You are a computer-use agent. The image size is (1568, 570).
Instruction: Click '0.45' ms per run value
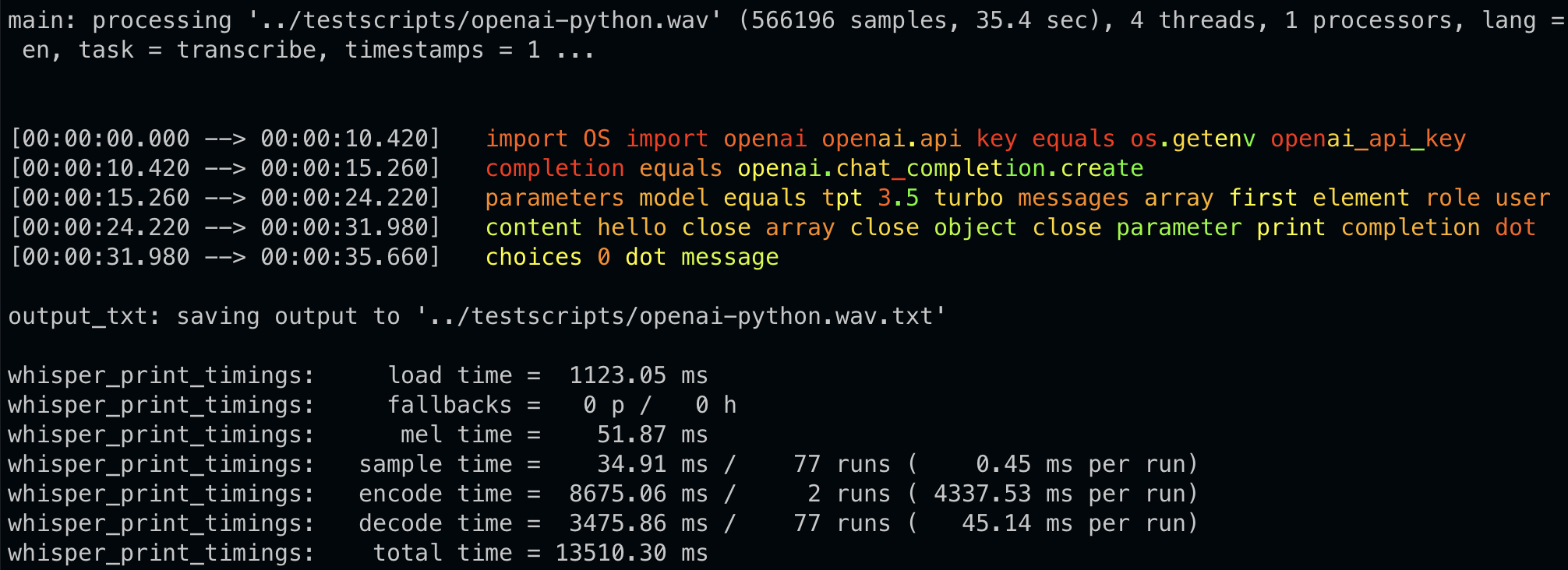coord(1004,465)
